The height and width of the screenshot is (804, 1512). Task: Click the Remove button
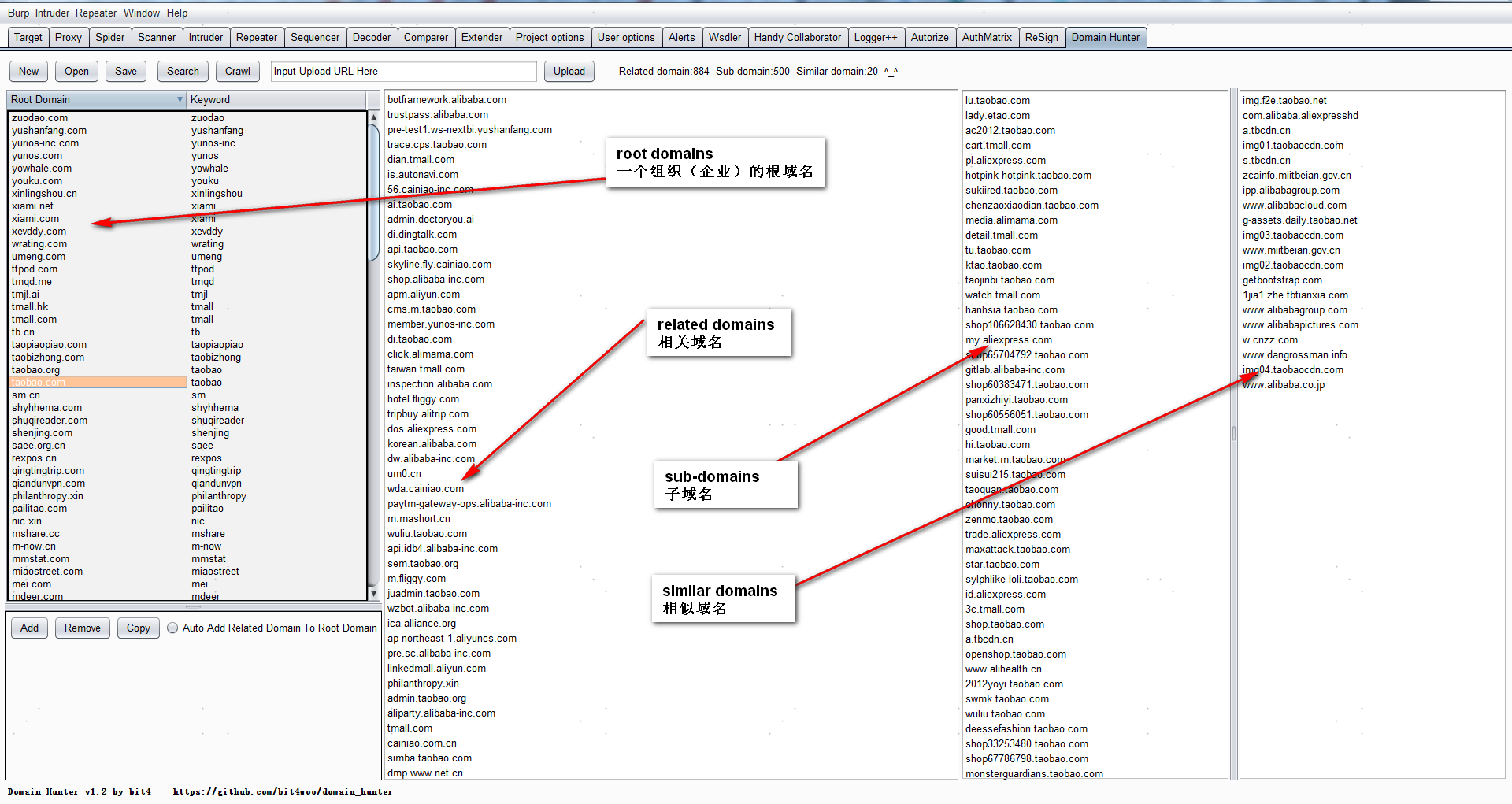83,628
